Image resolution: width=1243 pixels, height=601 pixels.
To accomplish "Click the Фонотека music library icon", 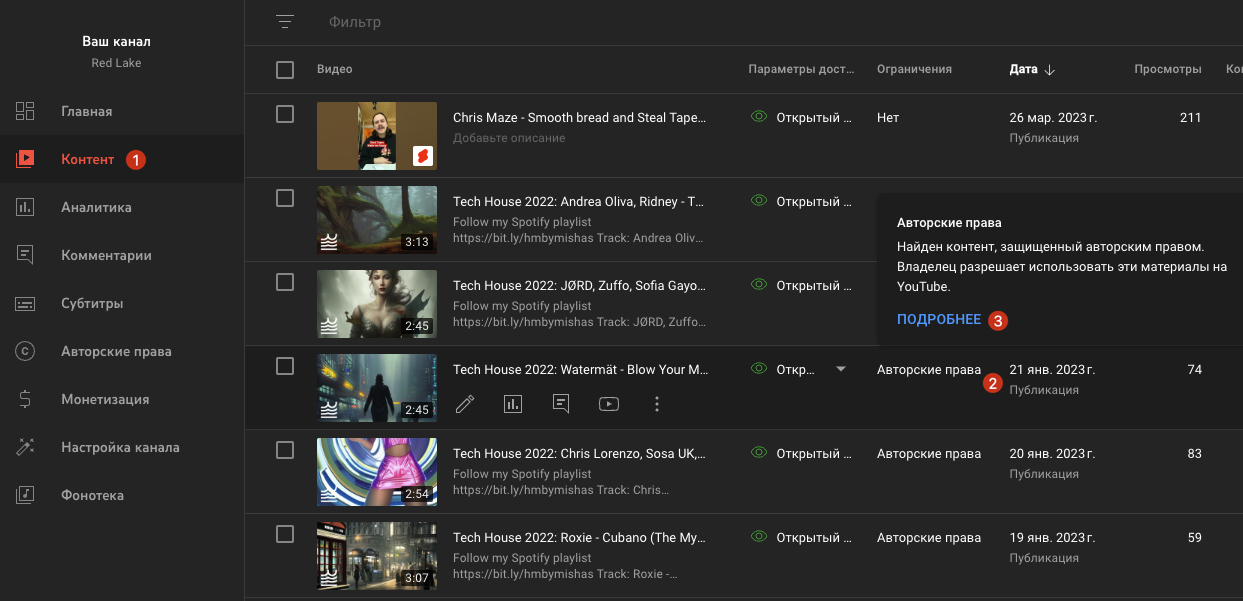I will tap(26, 495).
